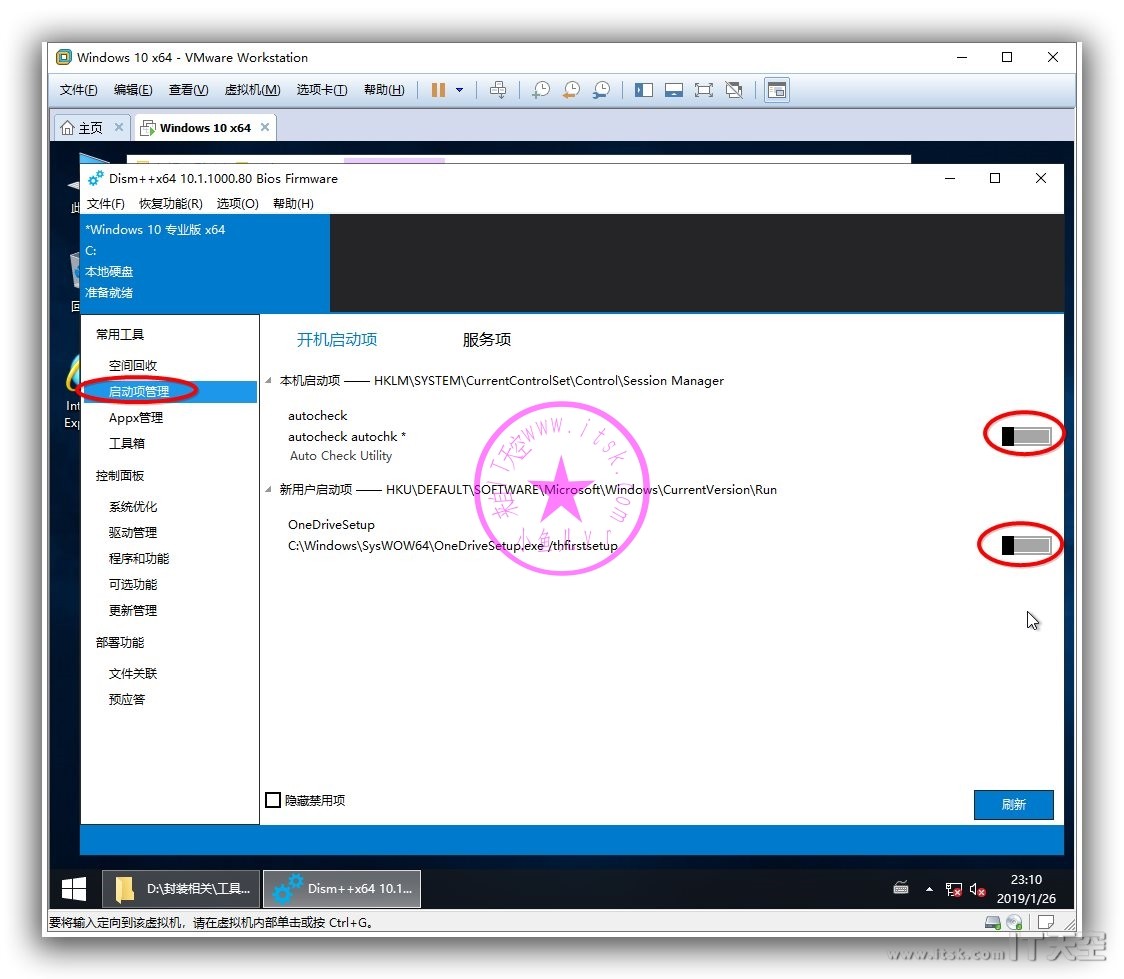The image size is (1124, 979).
Task: Open the Windows Start menu in the guest
Action: 74,889
